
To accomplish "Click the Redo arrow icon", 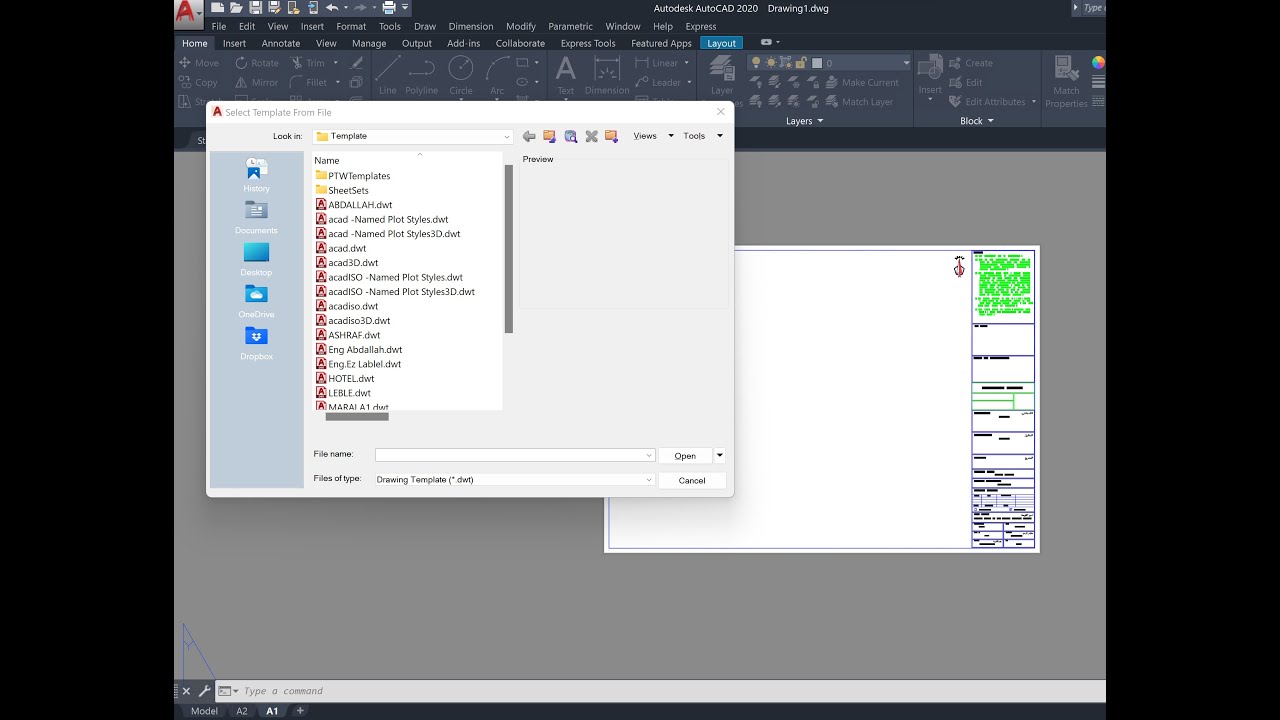I will [x=362, y=8].
